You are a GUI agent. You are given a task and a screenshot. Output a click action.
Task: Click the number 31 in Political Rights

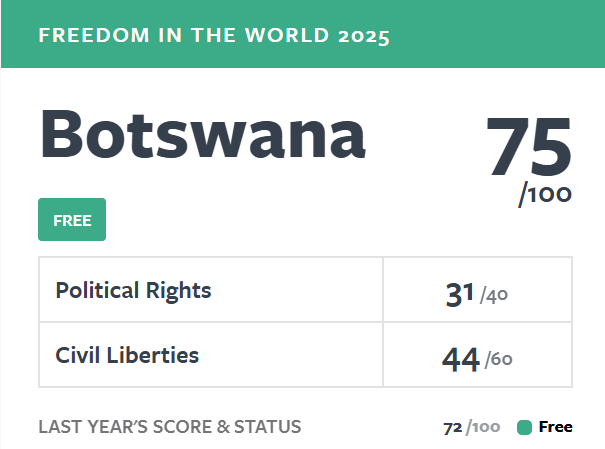[459, 293]
